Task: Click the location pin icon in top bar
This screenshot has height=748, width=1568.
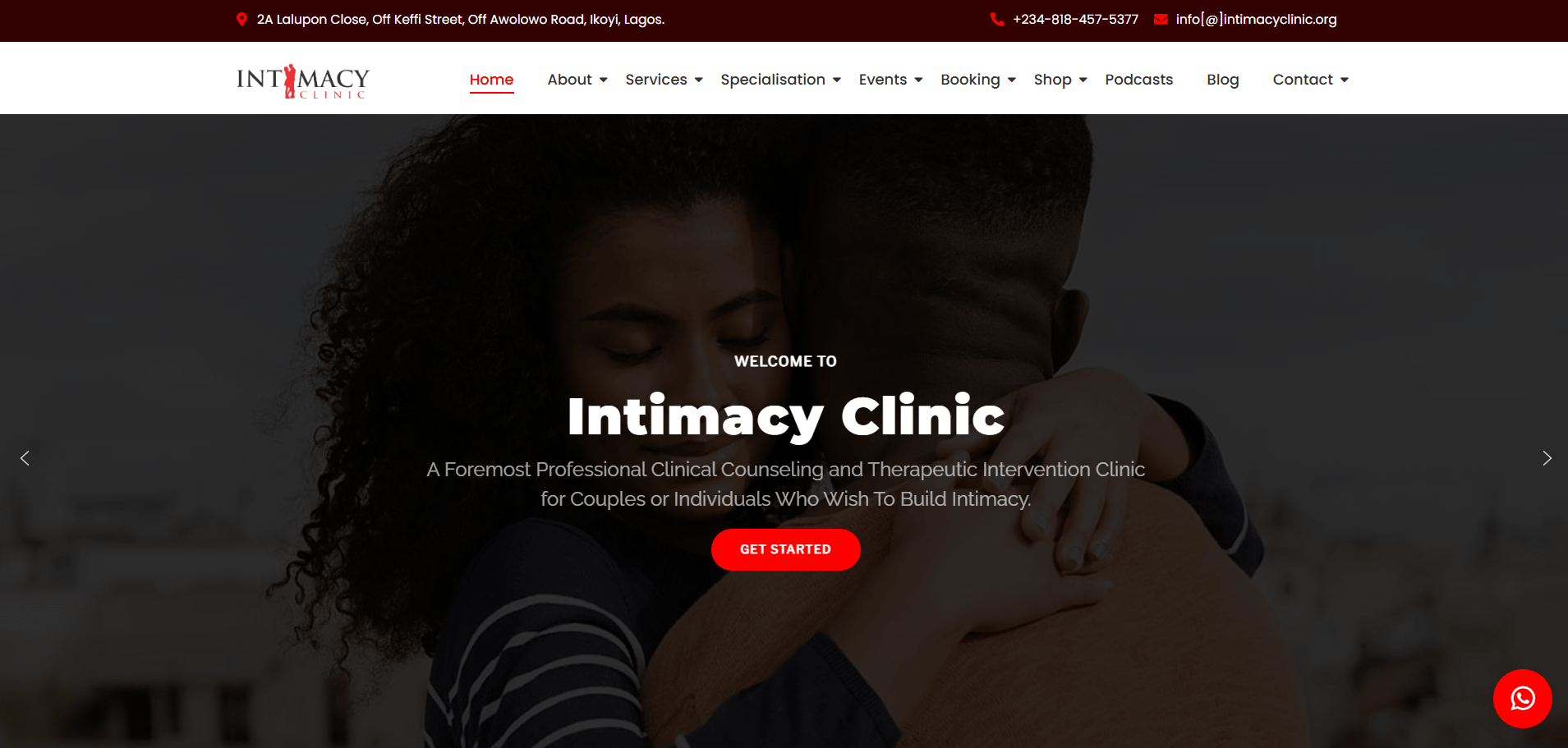Action: [x=241, y=19]
